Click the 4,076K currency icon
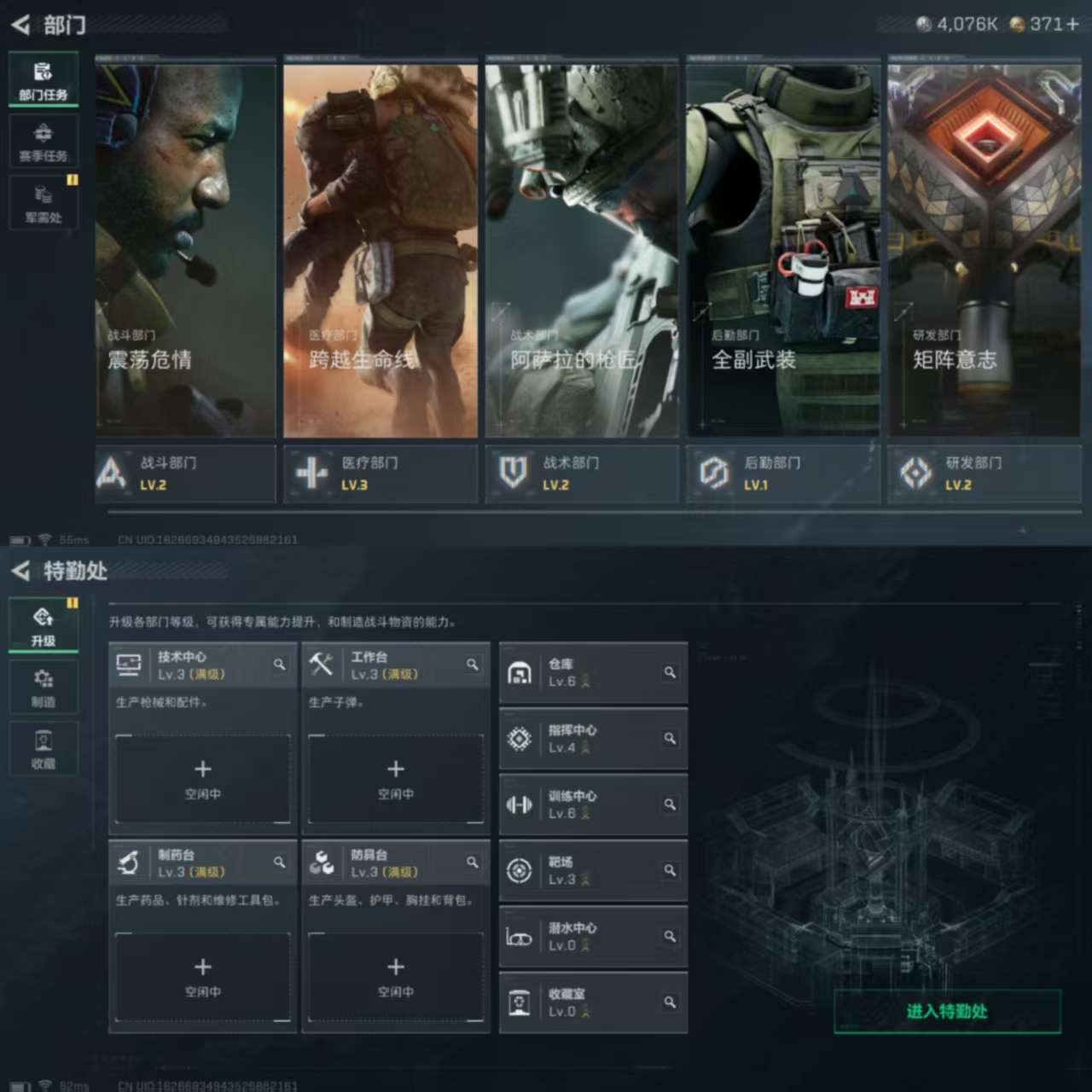The width and height of the screenshot is (1092, 1092). point(923,24)
